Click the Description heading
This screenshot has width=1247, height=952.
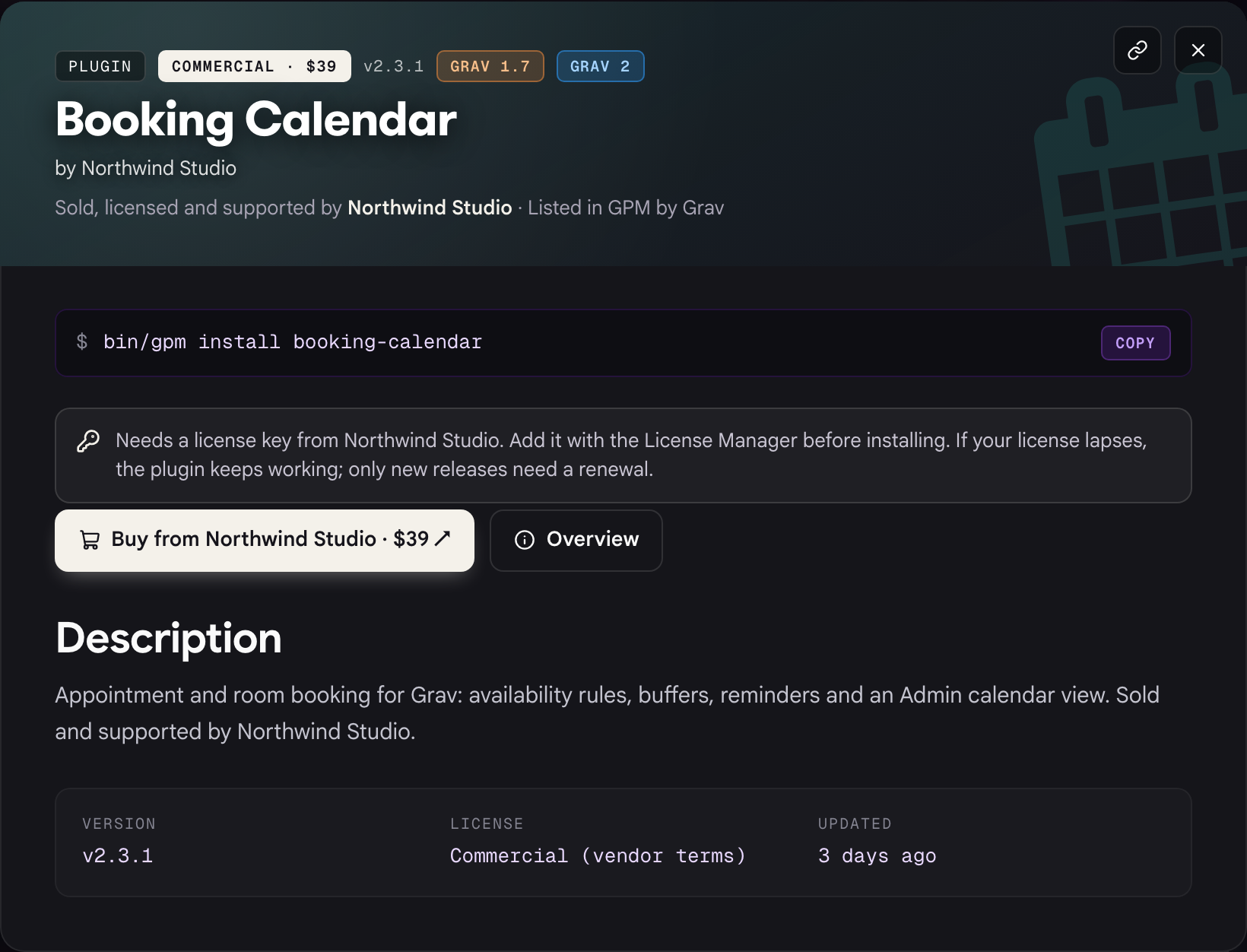point(168,638)
